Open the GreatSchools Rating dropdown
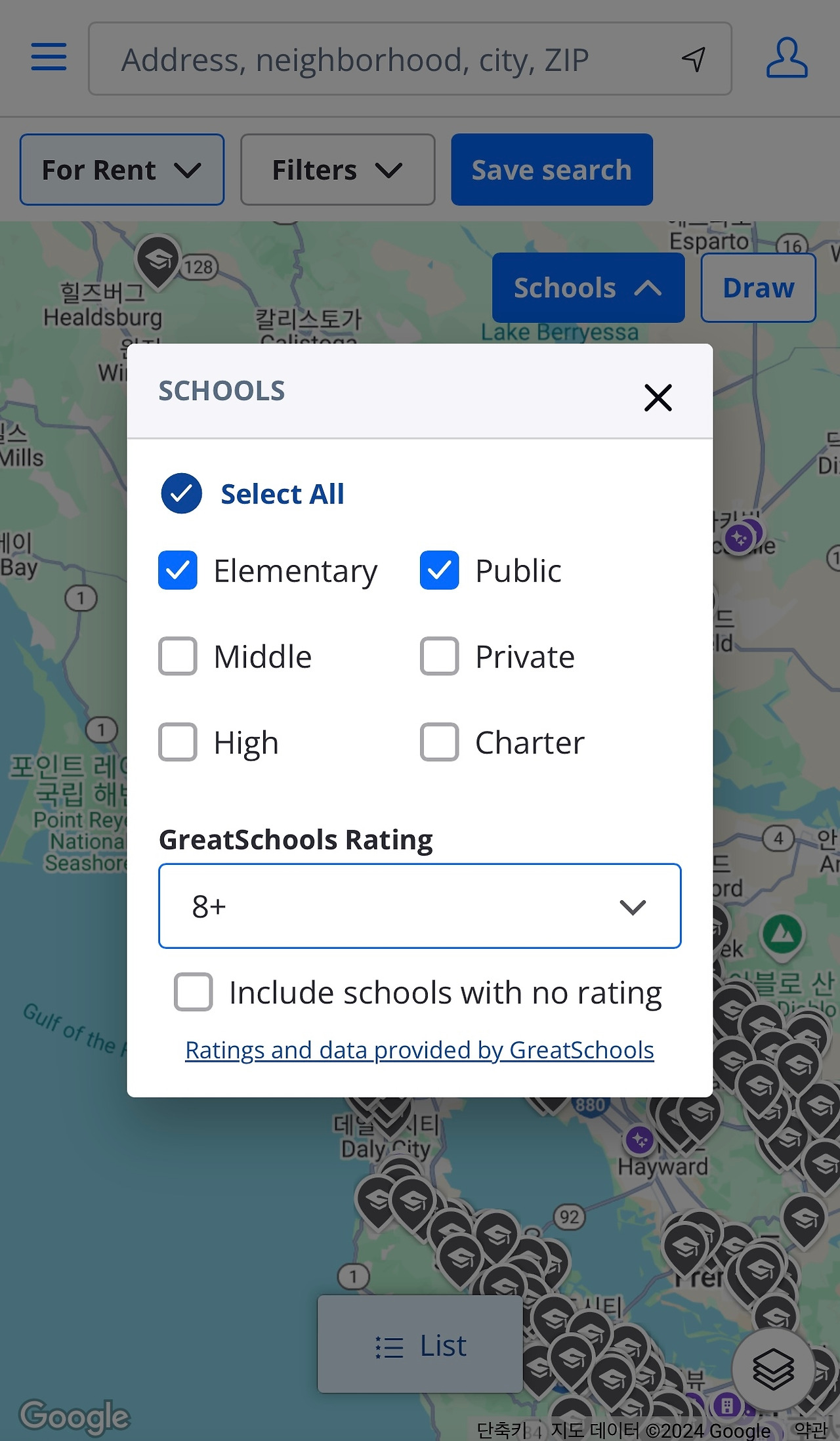840x1441 pixels. (x=420, y=906)
